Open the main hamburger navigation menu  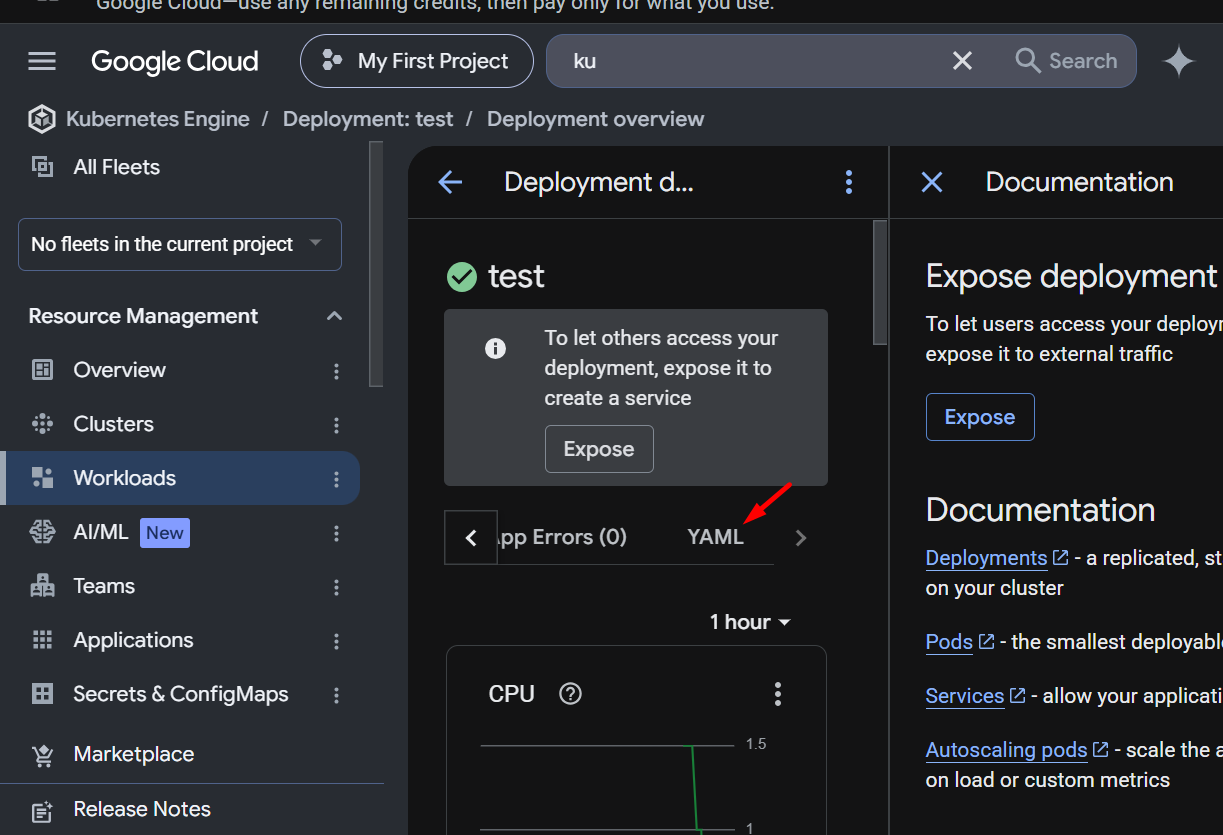[42, 61]
